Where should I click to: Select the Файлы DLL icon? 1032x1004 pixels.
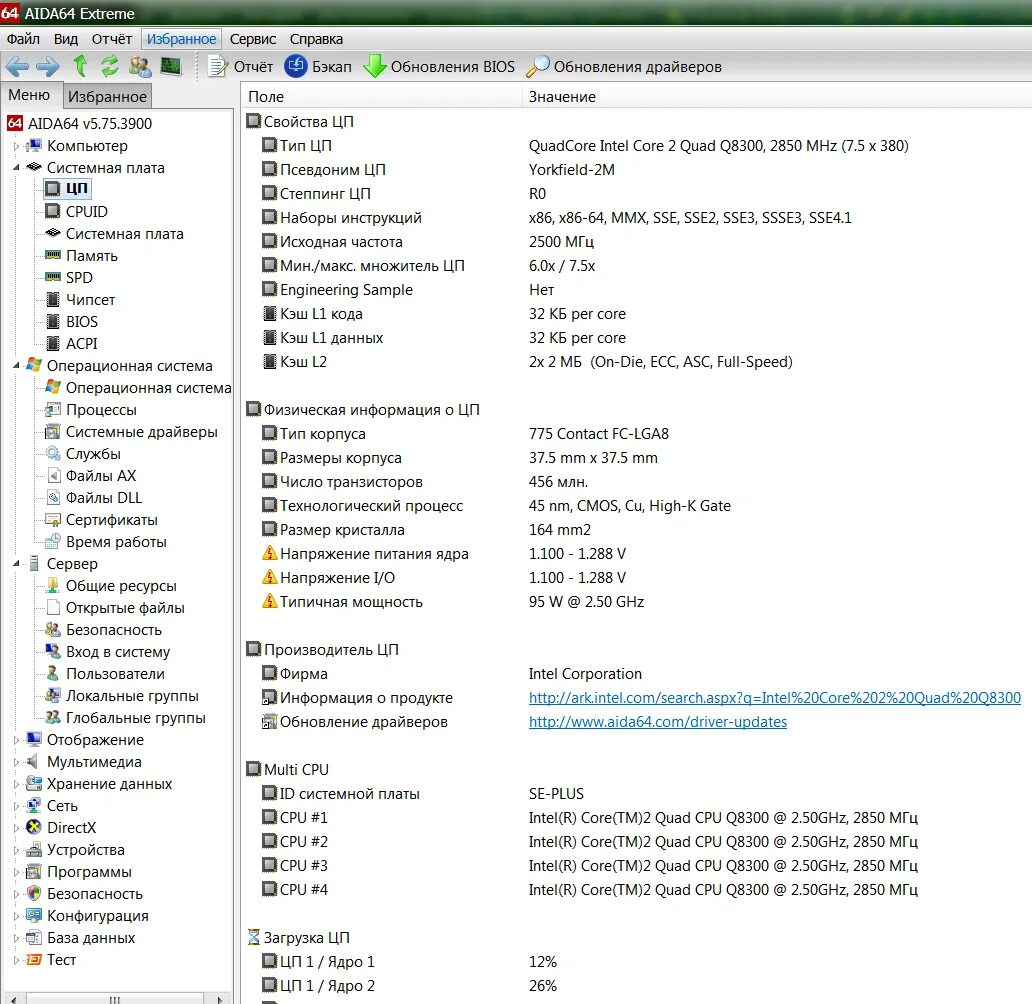pyautogui.click(x=53, y=498)
